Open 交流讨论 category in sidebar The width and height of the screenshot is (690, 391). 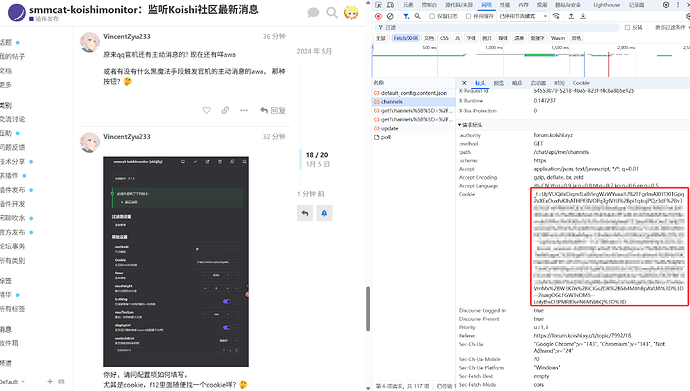click(13, 119)
